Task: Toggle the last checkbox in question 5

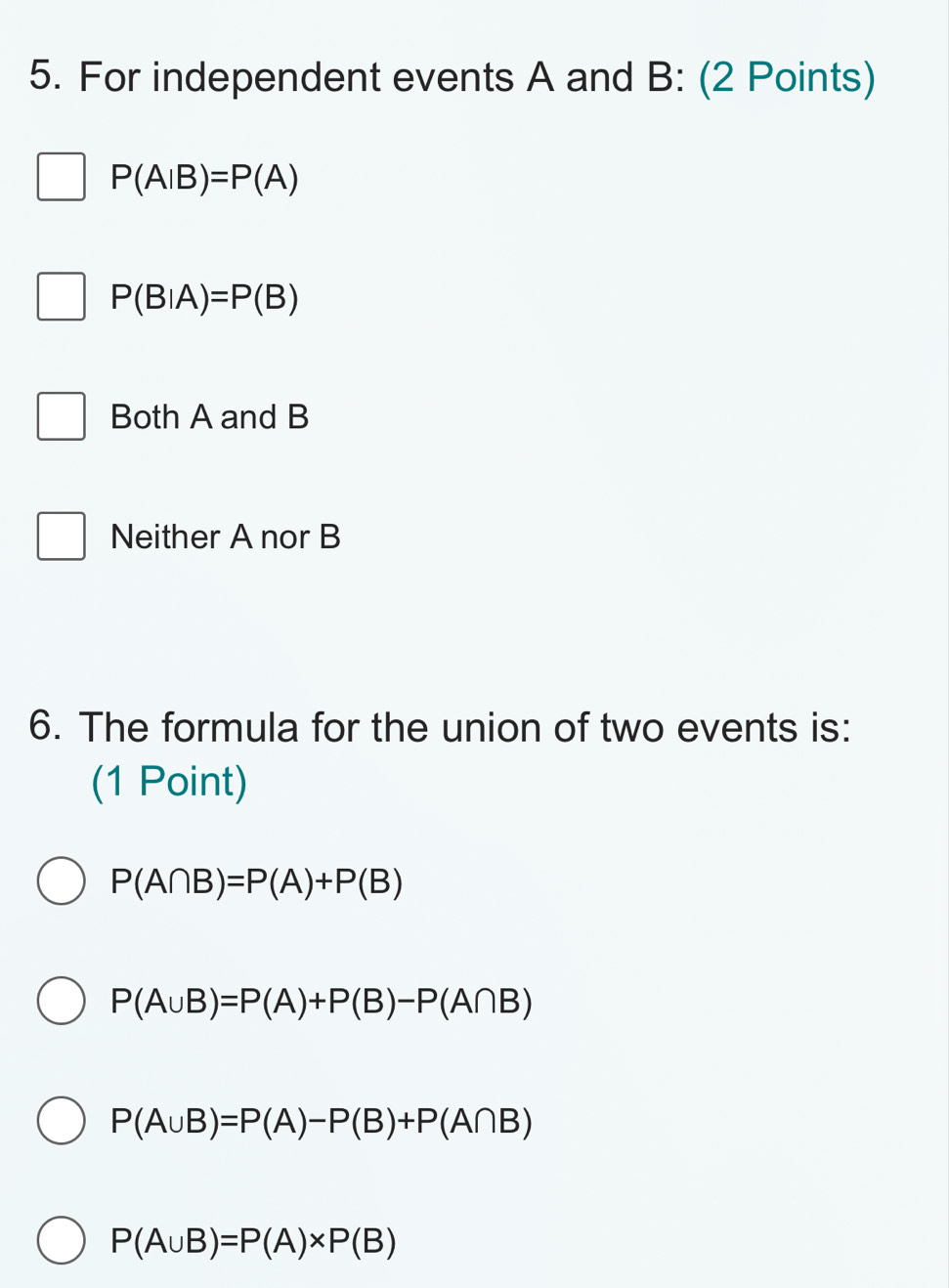Action: click(62, 536)
